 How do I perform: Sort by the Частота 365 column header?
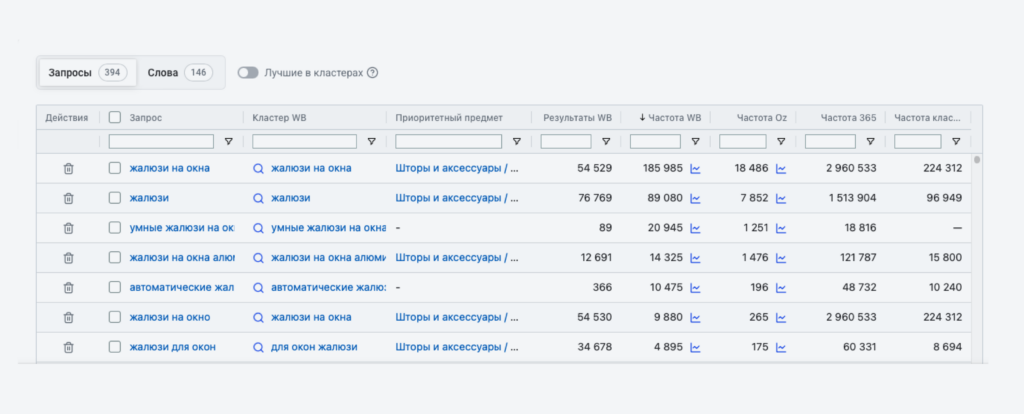pos(848,118)
